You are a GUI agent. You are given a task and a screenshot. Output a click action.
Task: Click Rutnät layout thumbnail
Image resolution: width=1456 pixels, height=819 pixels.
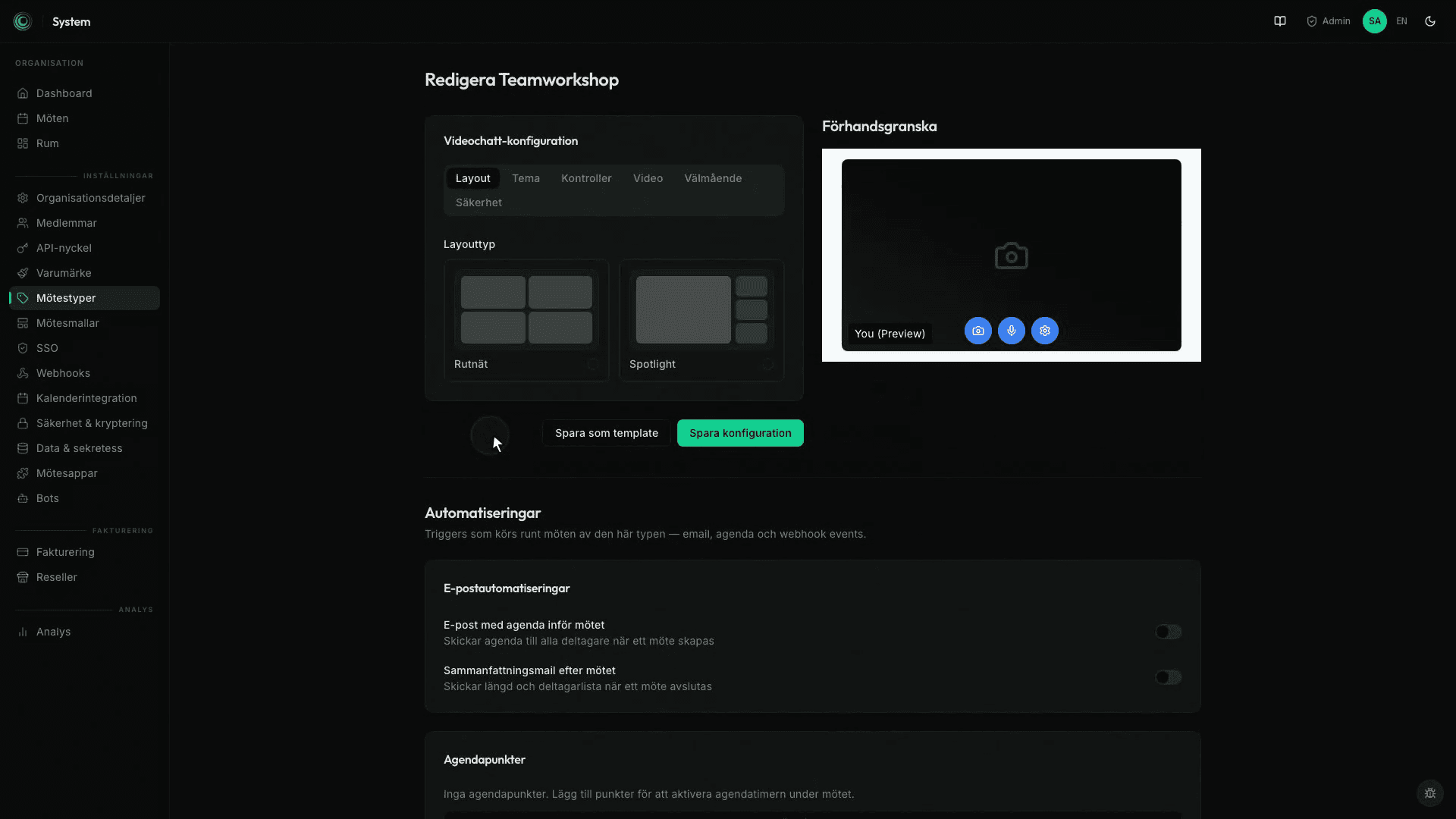click(526, 309)
